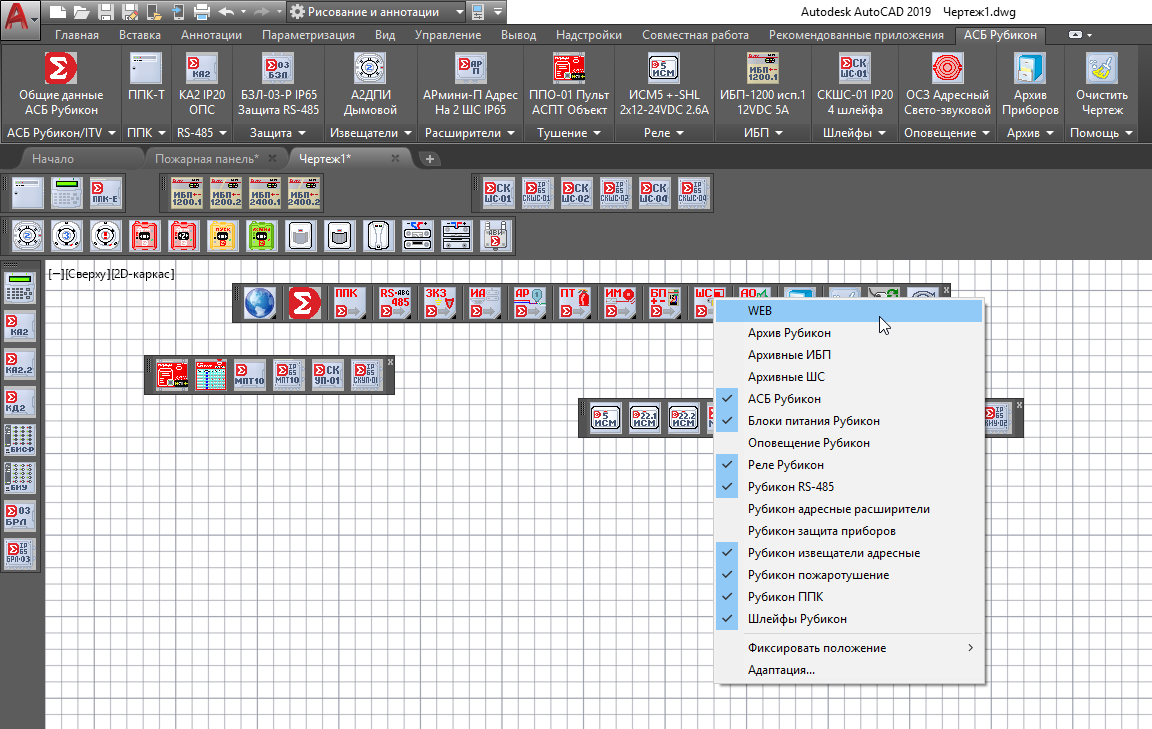1152x729 pixels.
Task: Click the Очистить Чертеж broom icon
Action: [1101, 68]
